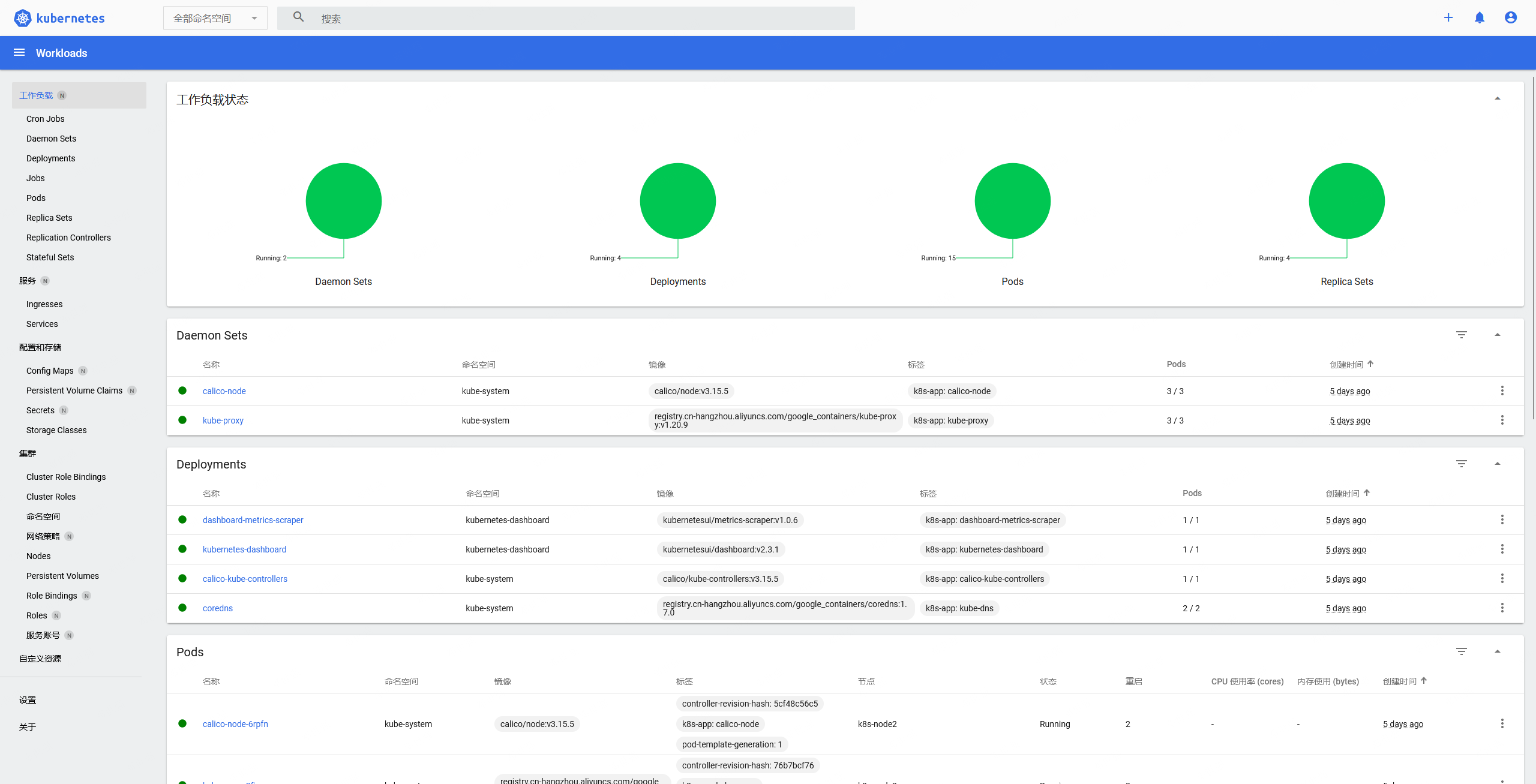Click the 5 days ago timestamp for coredns
1536x784 pixels.
(x=1346, y=608)
